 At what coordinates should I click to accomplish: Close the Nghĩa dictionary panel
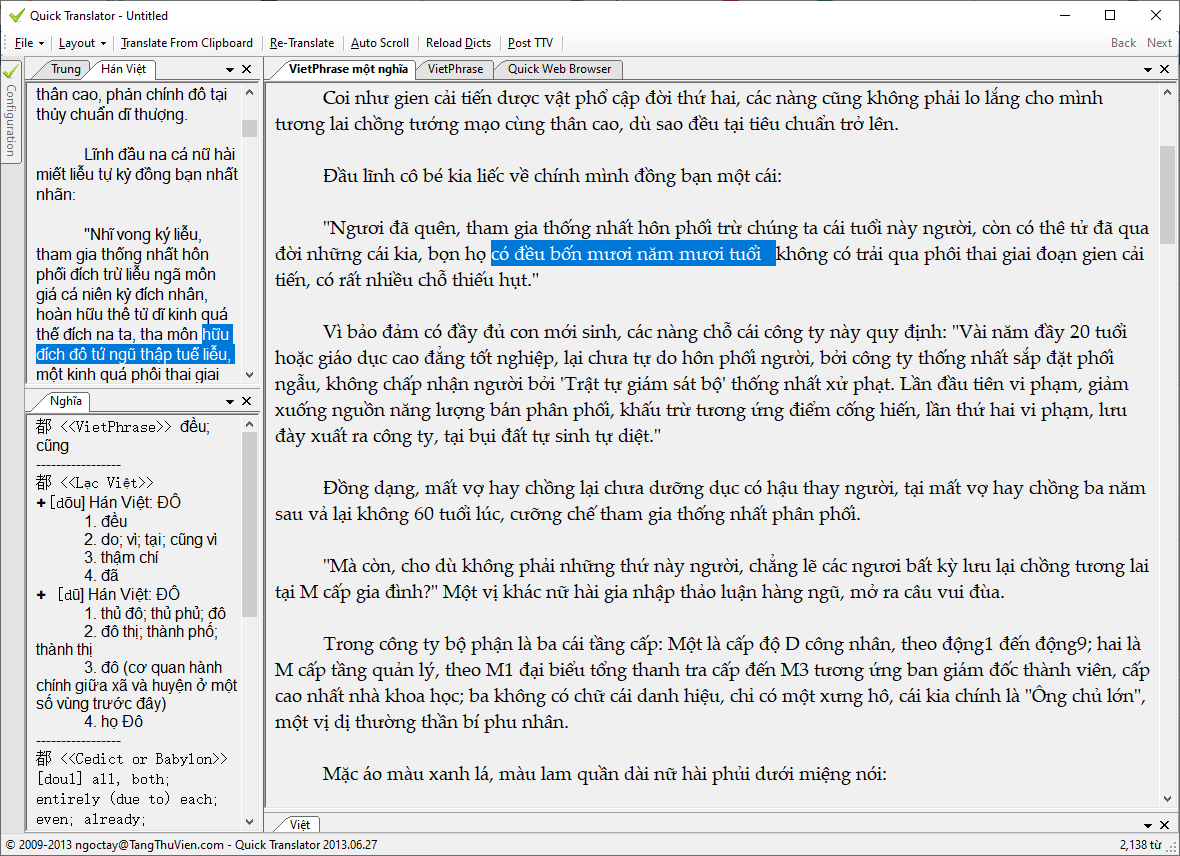tap(247, 401)
